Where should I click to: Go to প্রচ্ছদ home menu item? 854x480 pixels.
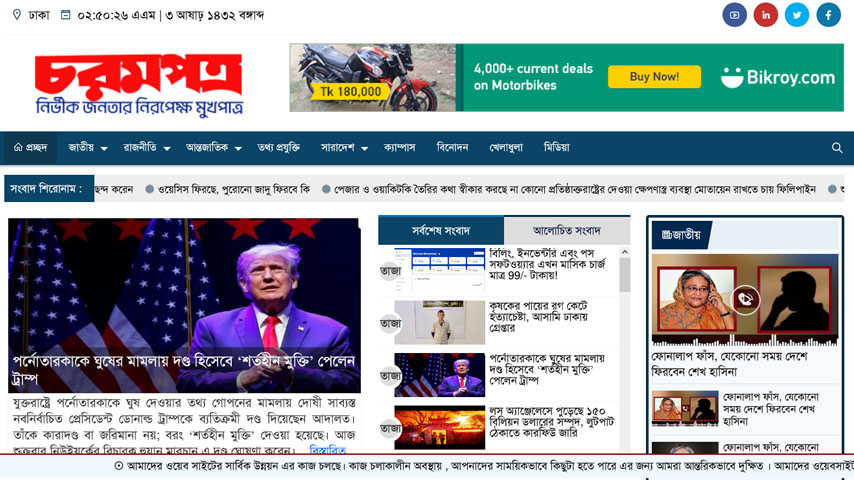[x=30, y=147]
